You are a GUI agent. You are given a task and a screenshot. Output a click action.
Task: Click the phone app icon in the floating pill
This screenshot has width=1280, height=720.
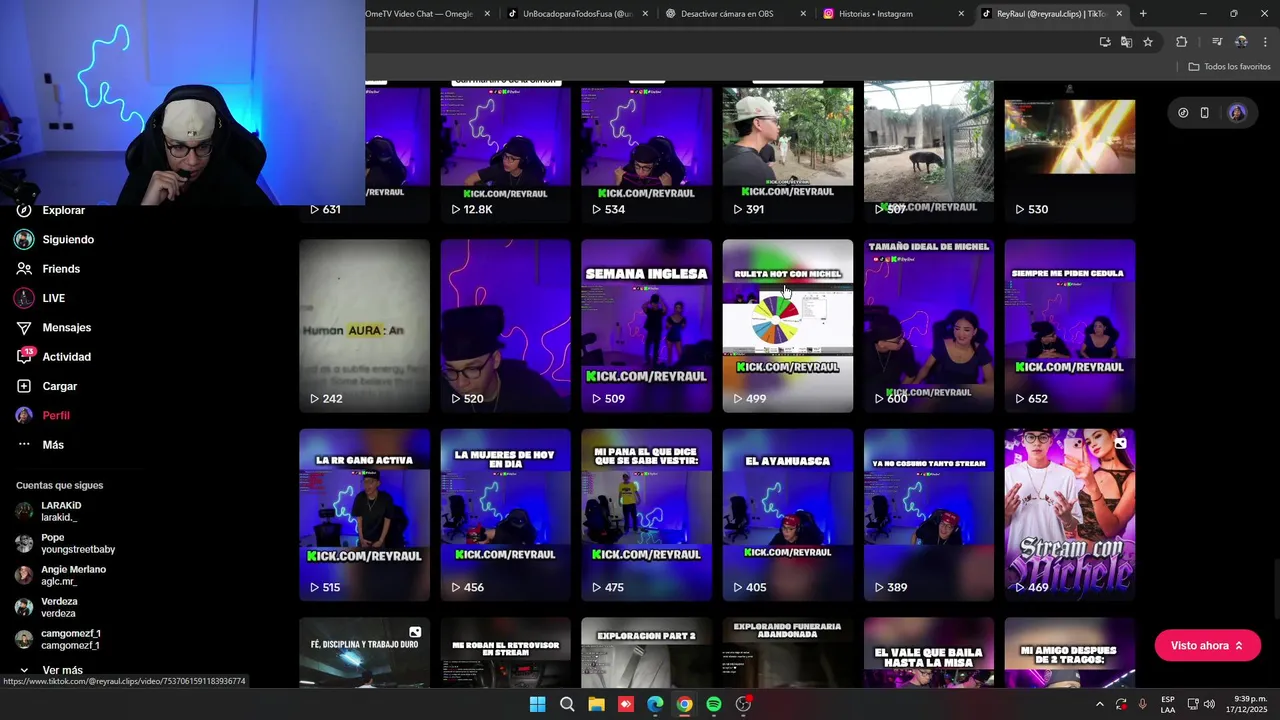pos(1205,113)
